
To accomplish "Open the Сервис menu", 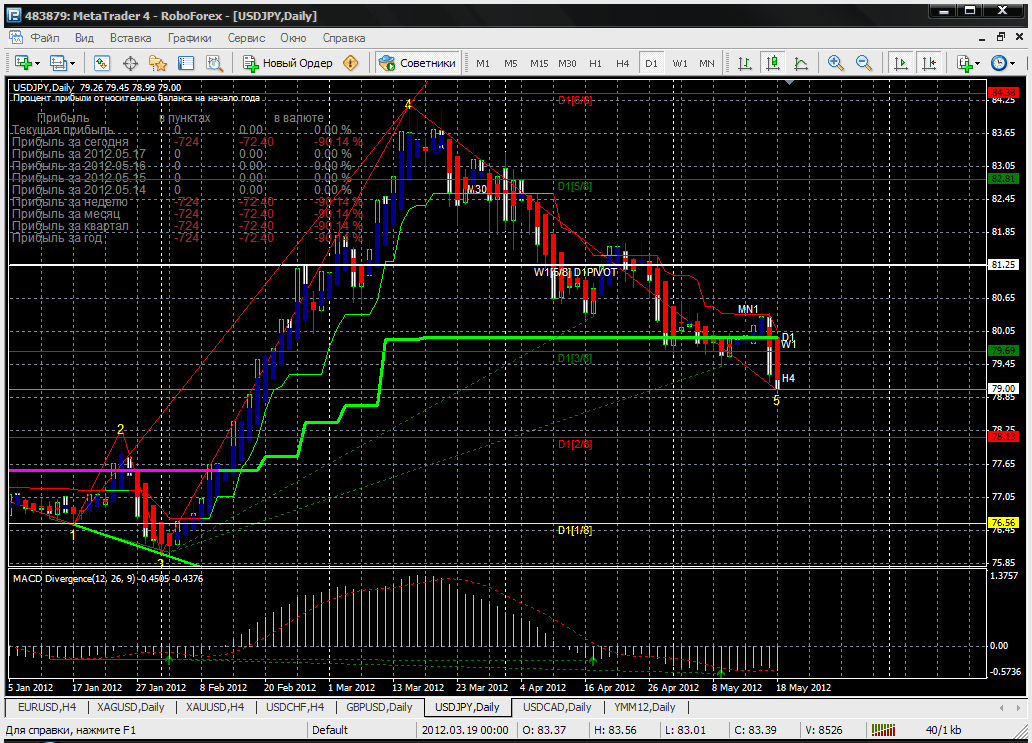I will pos(246,38).
